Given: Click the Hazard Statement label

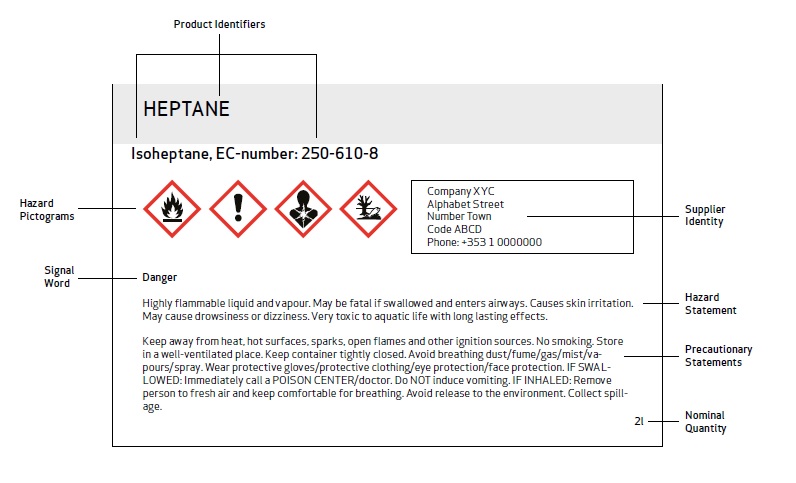Looking at the screenshot, I should [x=710, y=304].
